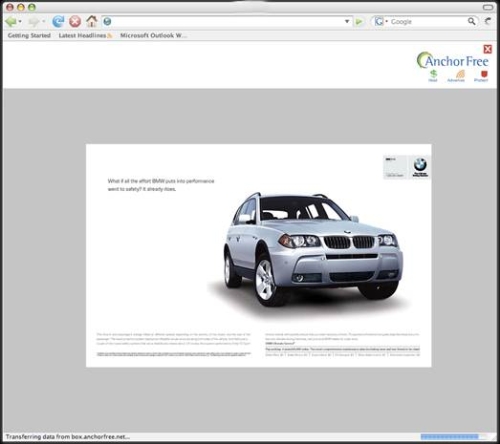Click the magnifying glass search icon
Image resolution: width=500 pixels, height=444 pixels.
[472, 22]
